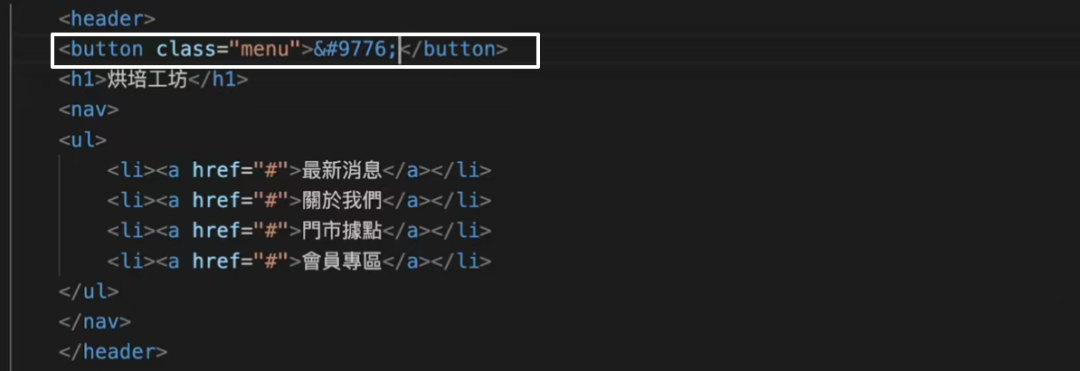Click the closing li tag after 會員專區
The height and width of the screenshot is (371, 1080).
click(461, 261)
